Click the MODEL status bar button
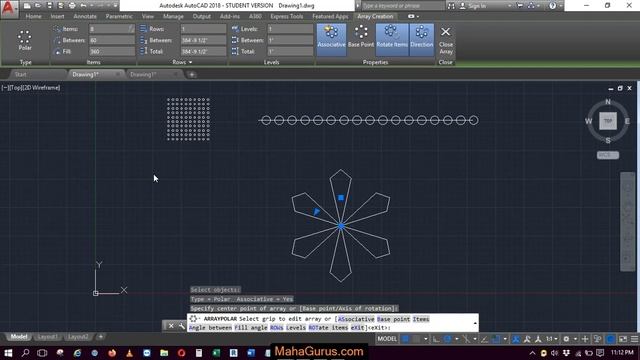Screen dimensions: 640x360 387,339
